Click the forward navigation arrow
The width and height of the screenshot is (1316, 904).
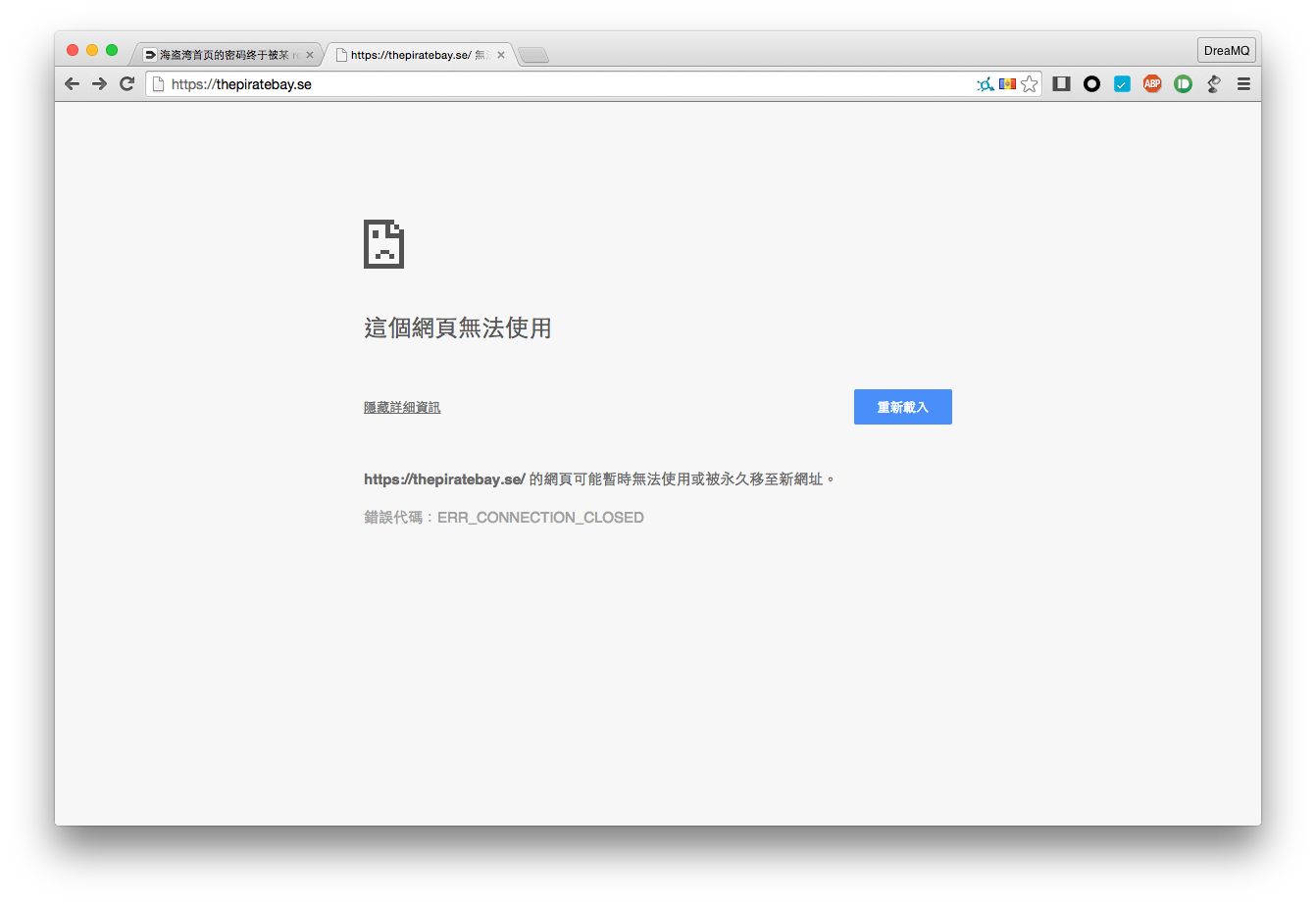[x=99, y=84]
